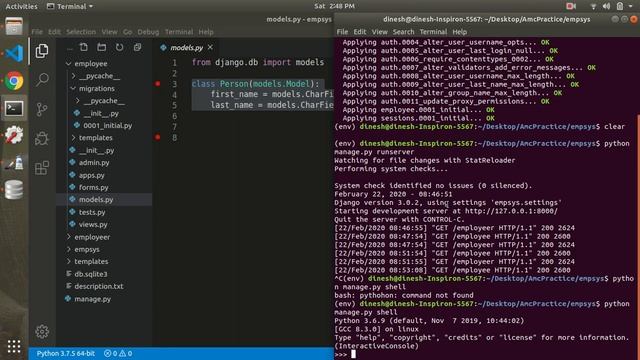Open the clock showing Sat 2:48 PM

point(334,6)
